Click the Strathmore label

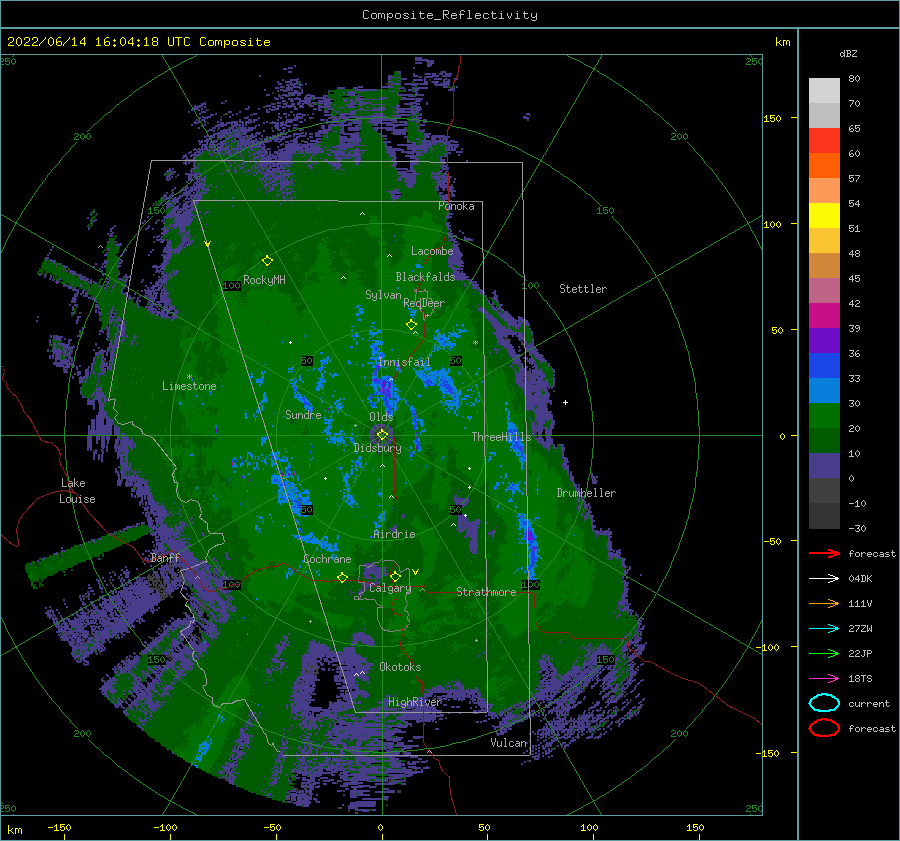486,592
